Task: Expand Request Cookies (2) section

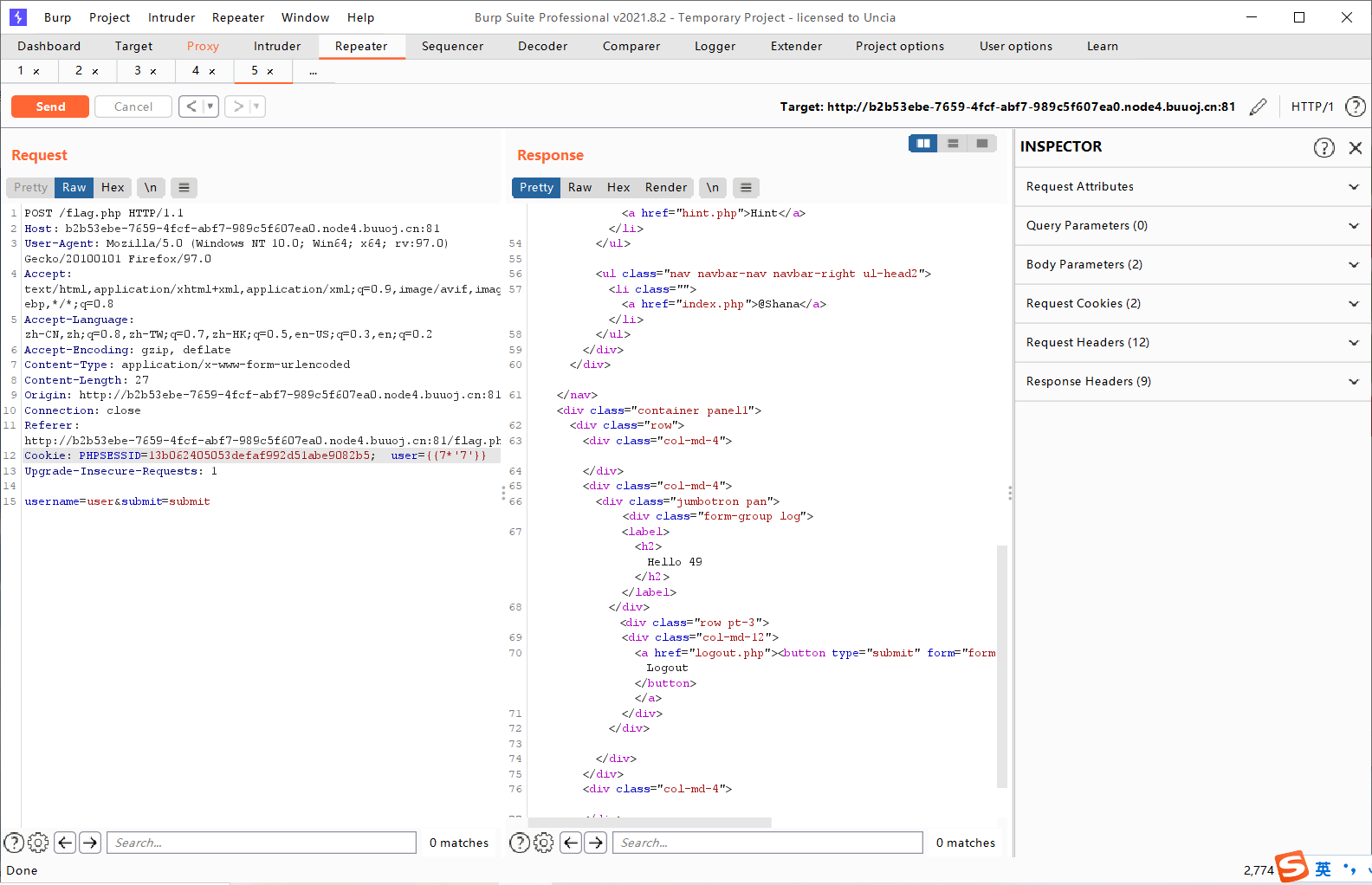Action: [1193, 303]
